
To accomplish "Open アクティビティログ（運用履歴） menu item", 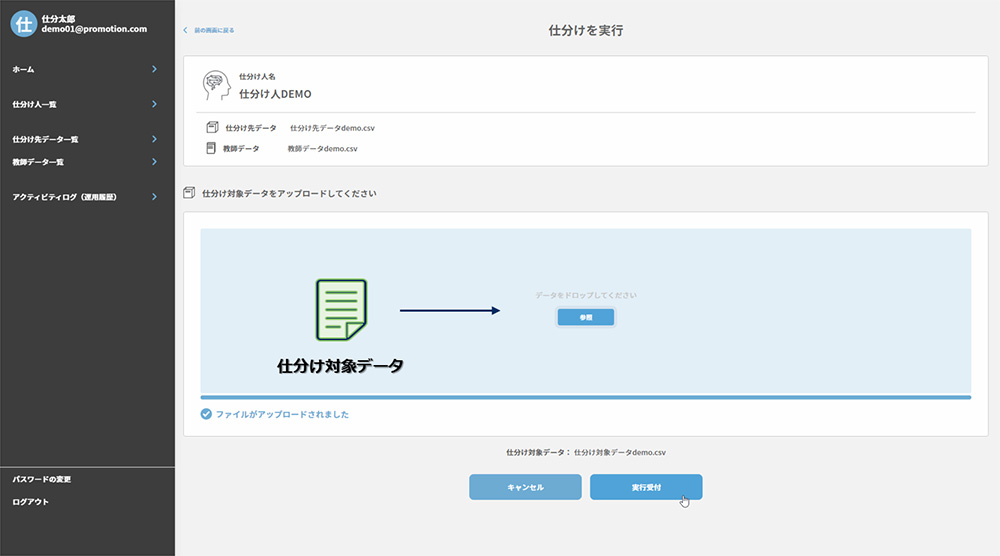I will [x=64, y=197].
